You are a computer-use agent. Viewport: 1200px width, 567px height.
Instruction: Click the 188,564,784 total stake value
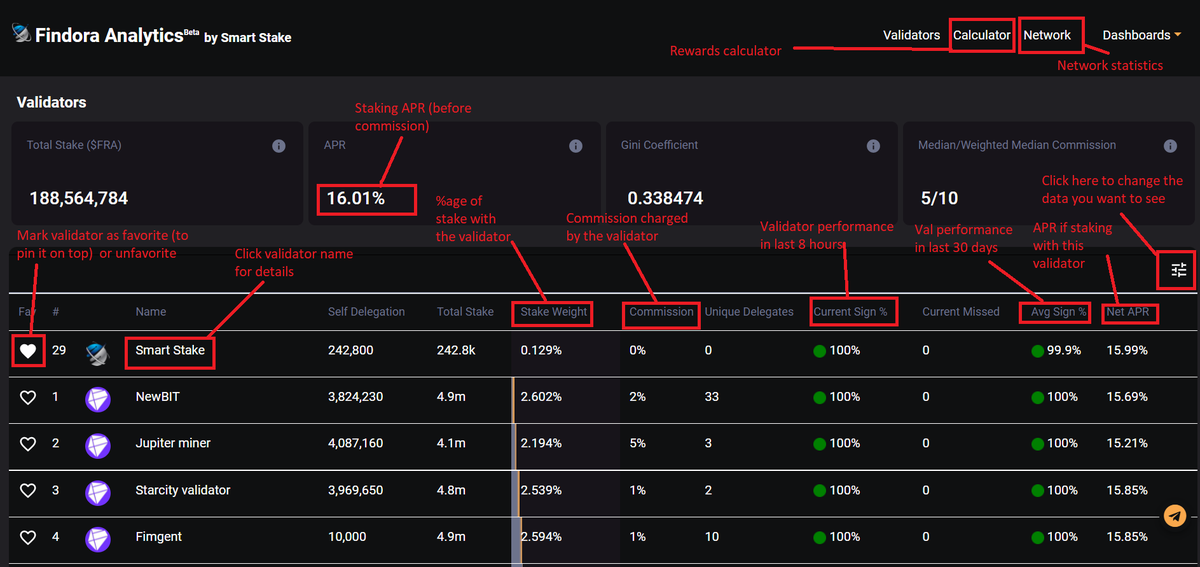[79, 198]
